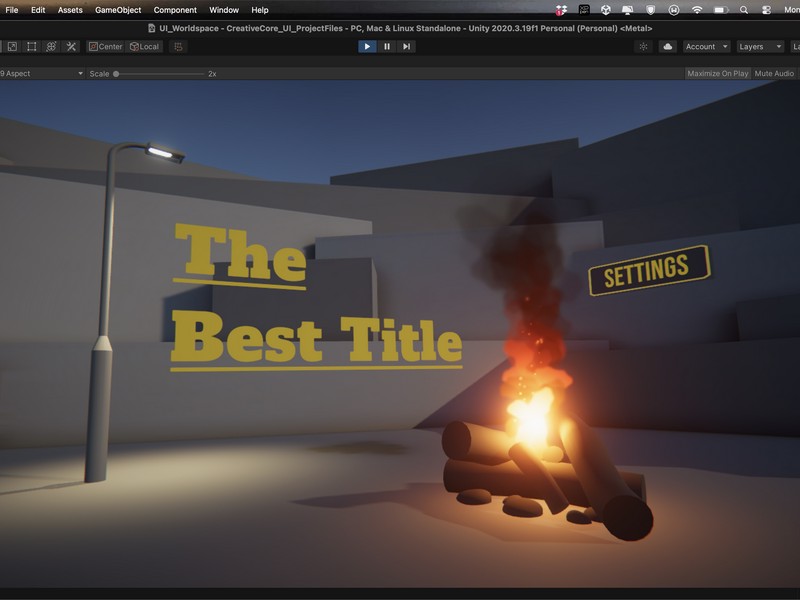This screenshot has height=600, width=800.
Task: Click the Step frame button
Action: coord(406,46)
